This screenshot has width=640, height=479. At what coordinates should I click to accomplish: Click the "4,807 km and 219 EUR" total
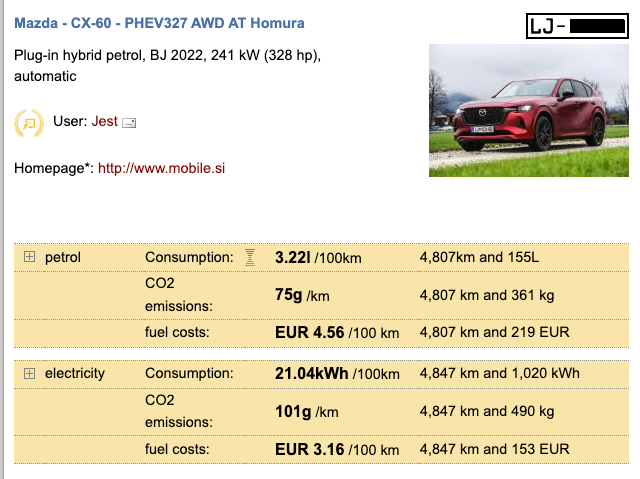point(494,332)
